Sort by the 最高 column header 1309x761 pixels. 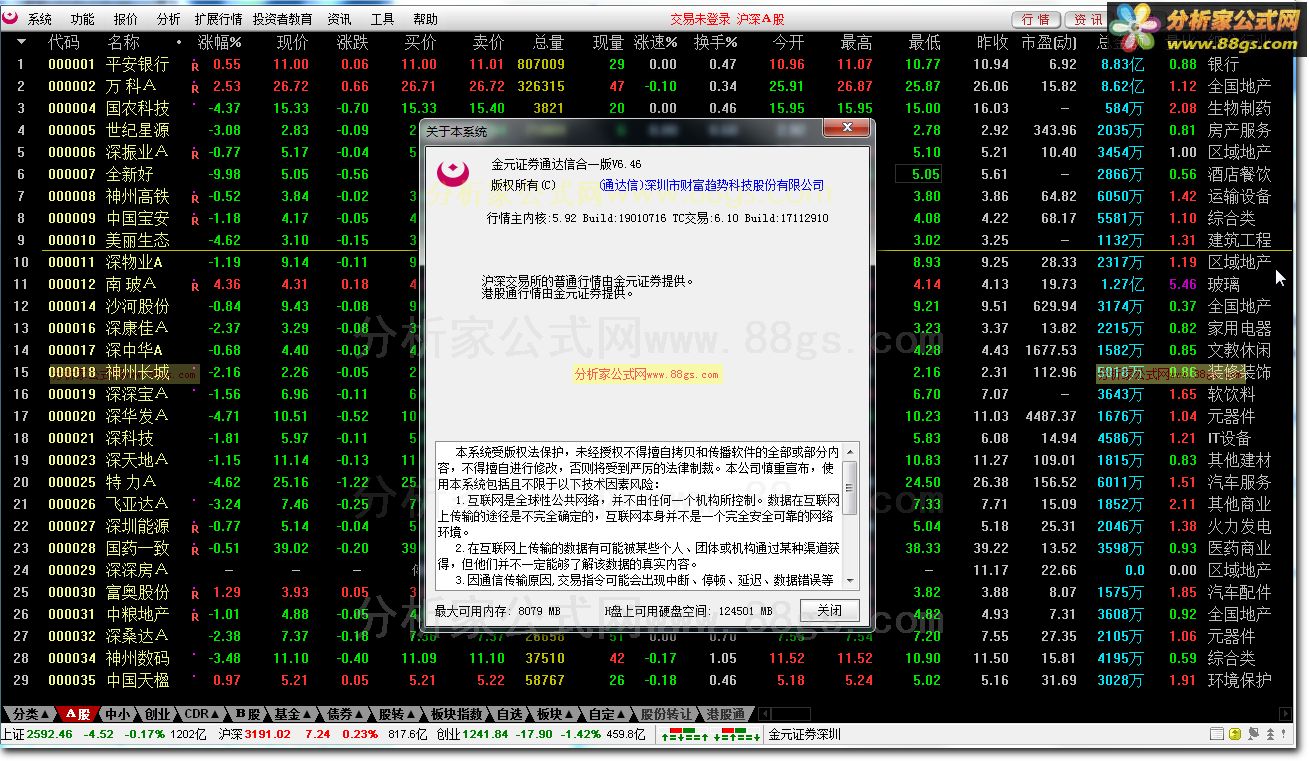point(856,43)
